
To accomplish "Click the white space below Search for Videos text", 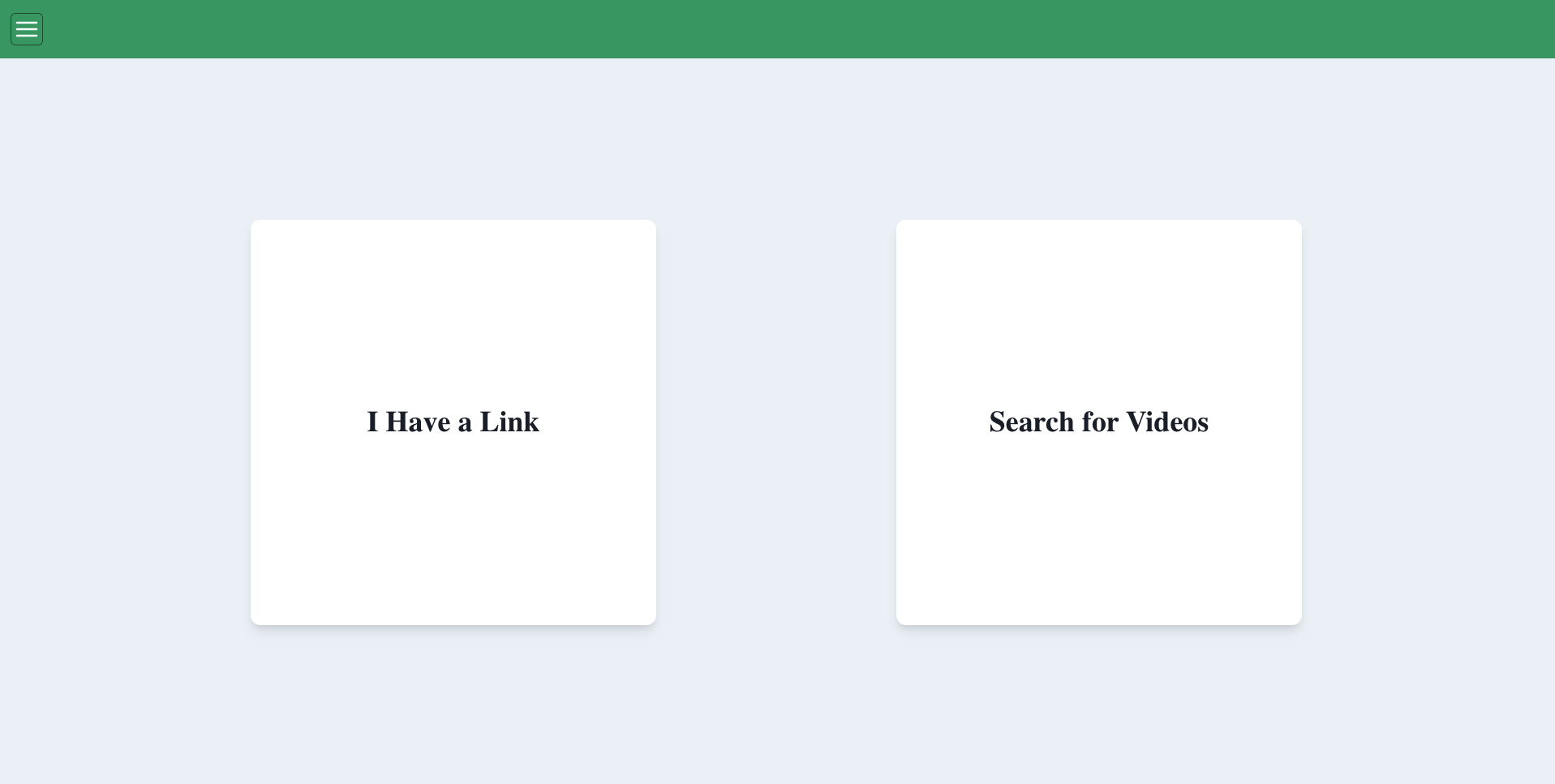I will click(x=1099, y=531).
